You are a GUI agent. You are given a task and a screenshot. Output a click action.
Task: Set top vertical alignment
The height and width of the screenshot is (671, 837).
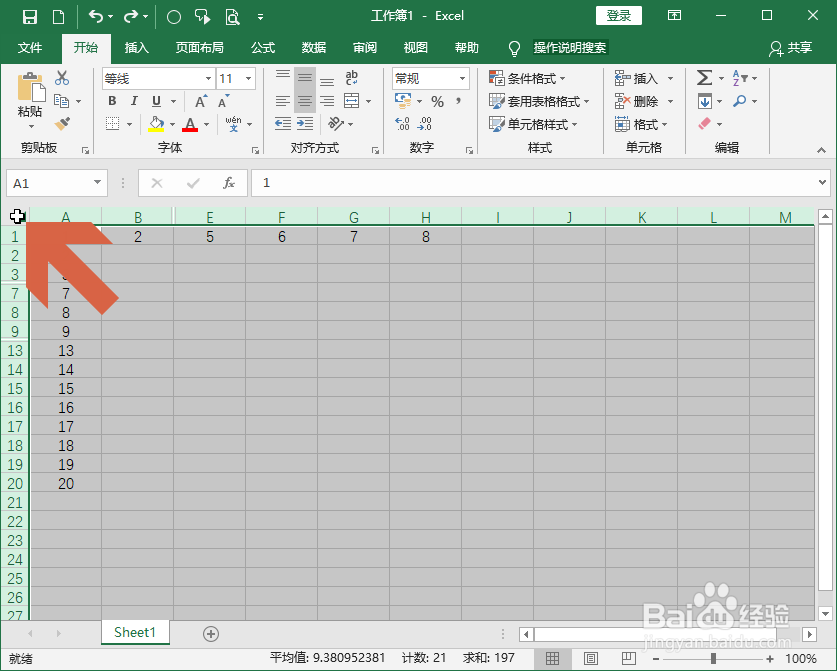pos(282,78)
